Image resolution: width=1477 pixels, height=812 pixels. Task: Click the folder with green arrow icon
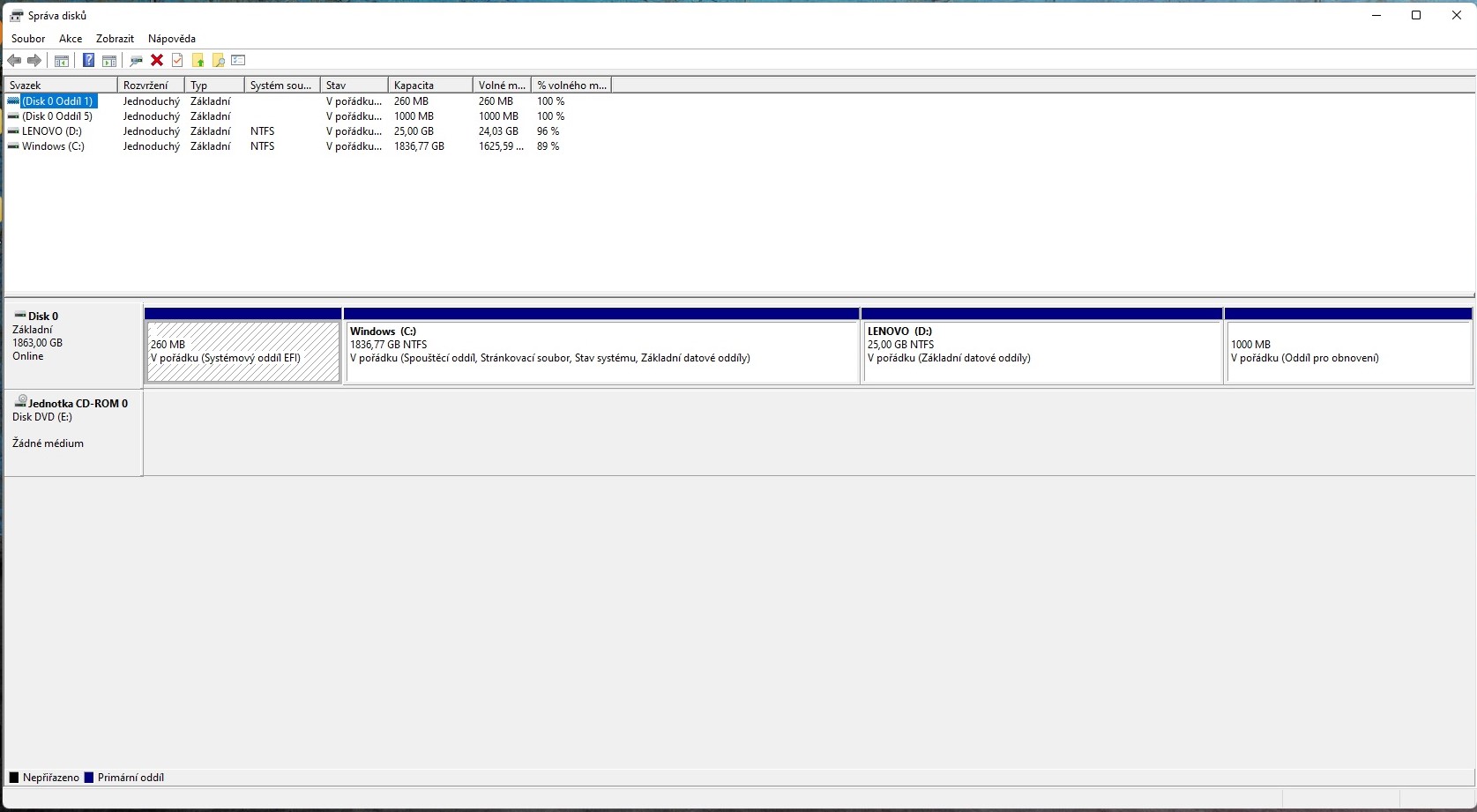[x=198, y=61]
